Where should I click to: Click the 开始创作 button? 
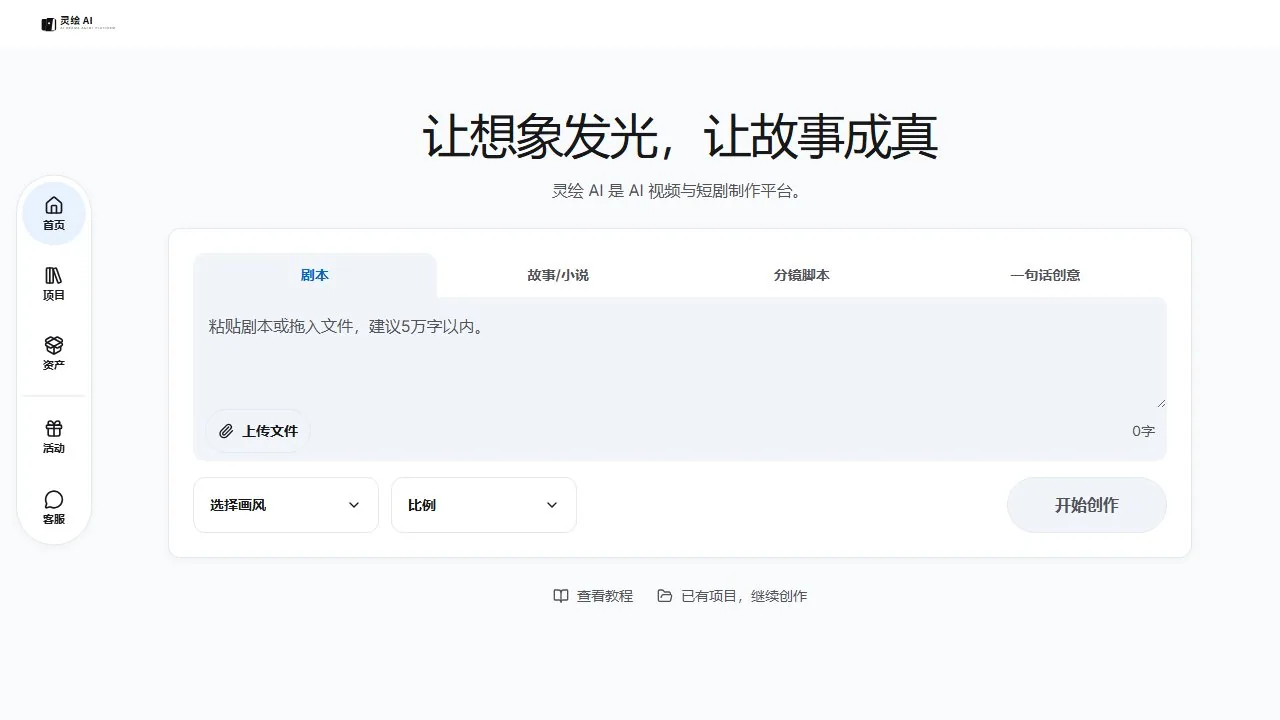coord(1087,505)
